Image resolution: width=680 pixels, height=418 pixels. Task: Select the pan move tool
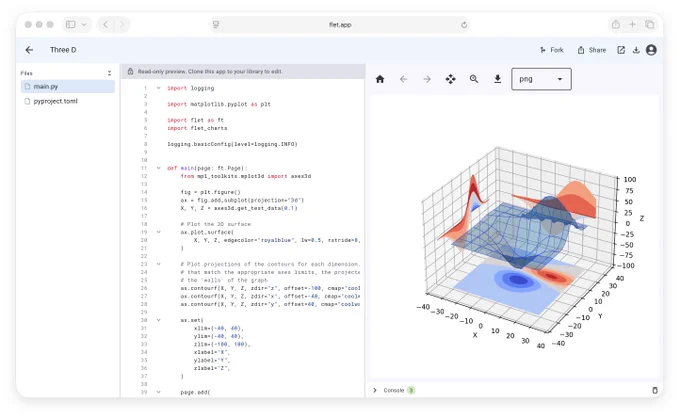[x=450, y=79]
